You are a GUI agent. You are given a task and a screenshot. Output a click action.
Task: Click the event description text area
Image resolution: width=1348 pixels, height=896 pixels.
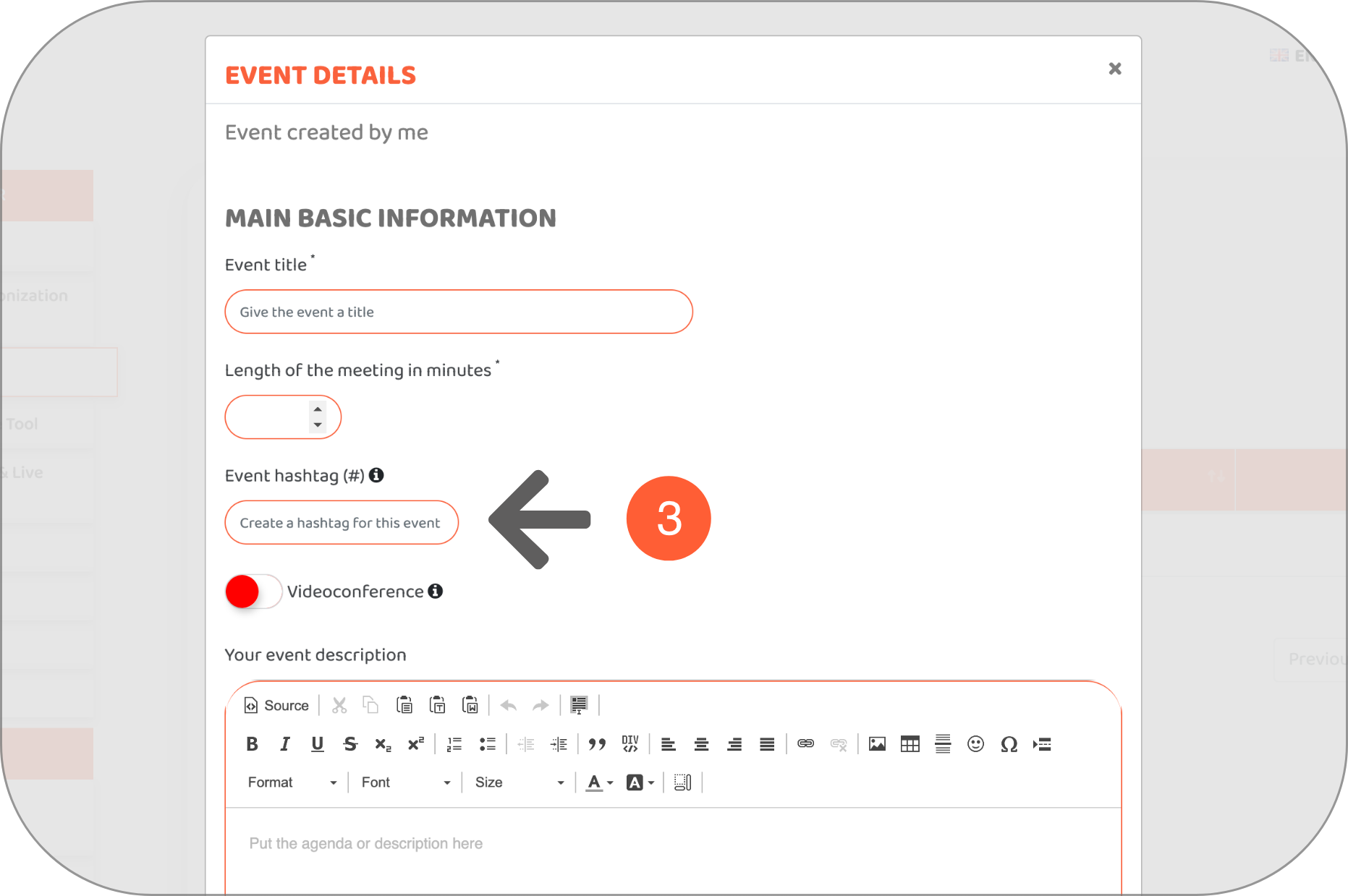pyautogui.click(x=673, y=851)
